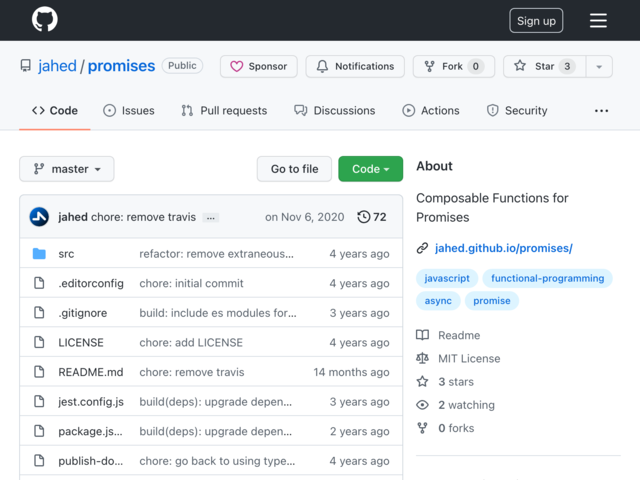Fork the repository
This screenshot has width=640, height=480.
click(x=454, y=66)
